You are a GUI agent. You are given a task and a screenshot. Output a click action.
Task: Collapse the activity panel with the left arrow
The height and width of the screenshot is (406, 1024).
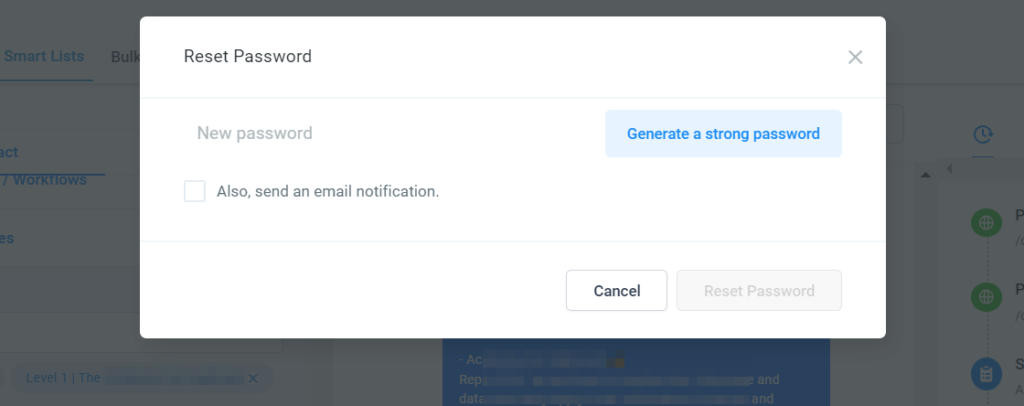[x=948, y=170]
